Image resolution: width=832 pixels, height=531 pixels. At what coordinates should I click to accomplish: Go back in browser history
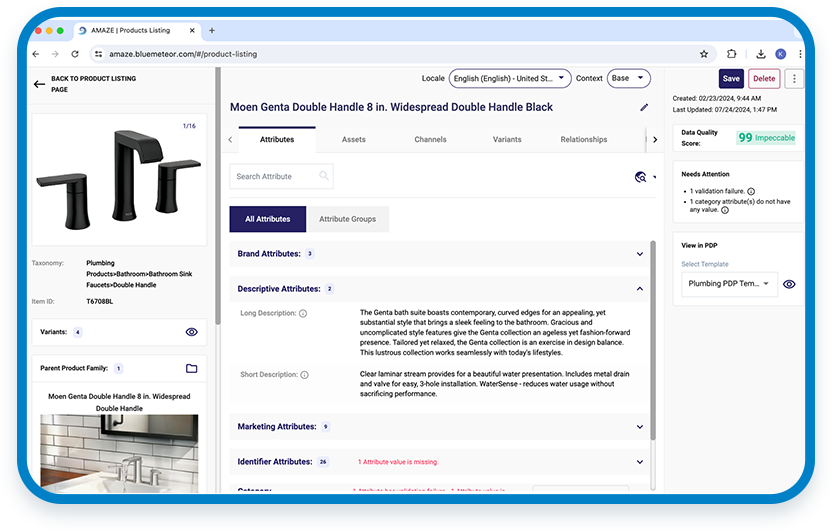pyautogui.click(x=36, y=54)
